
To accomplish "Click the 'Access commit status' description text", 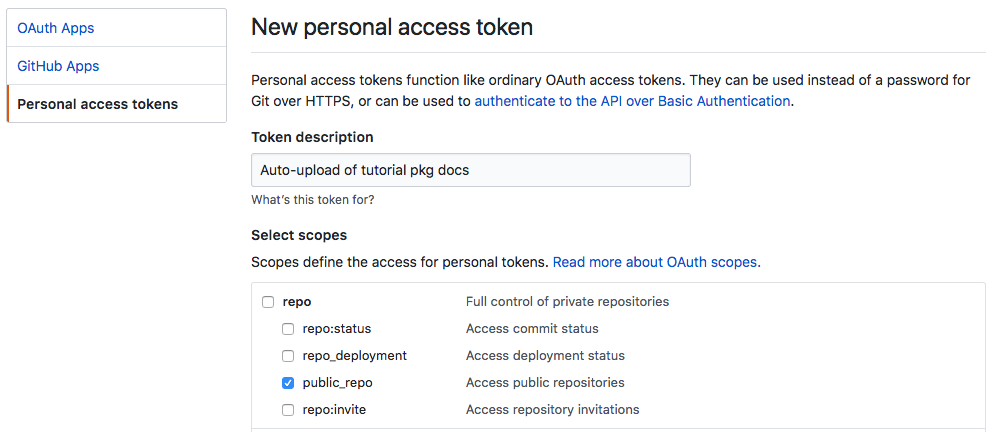I will pos(532,329).
